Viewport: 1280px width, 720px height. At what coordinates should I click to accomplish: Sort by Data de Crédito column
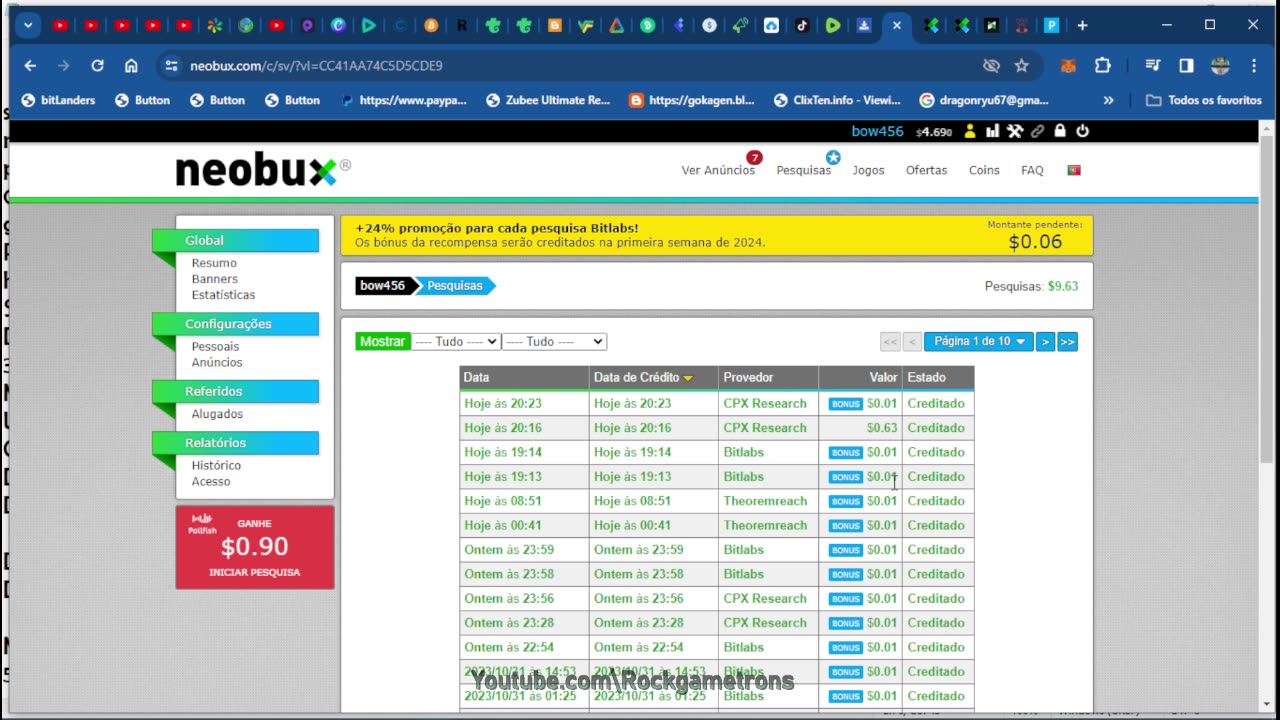coord(643,377)
